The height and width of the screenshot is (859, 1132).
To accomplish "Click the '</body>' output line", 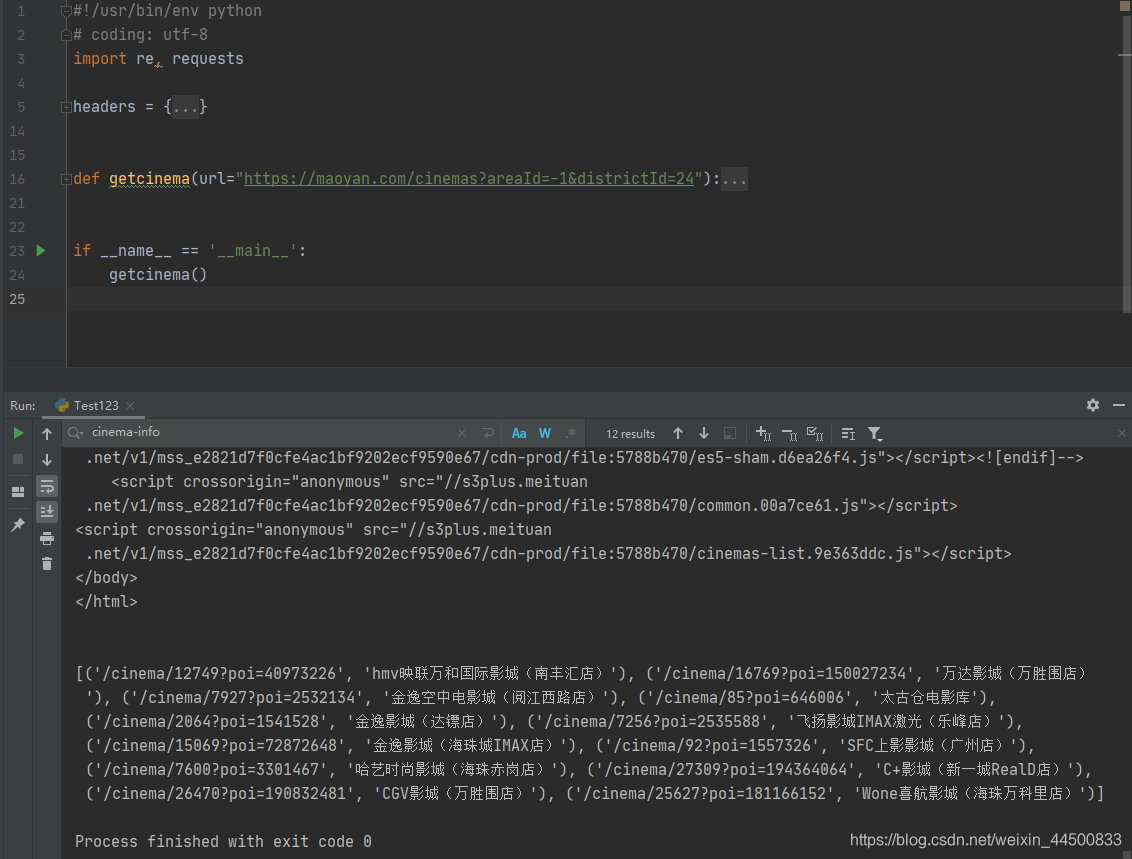I will (x=106, y=577).
